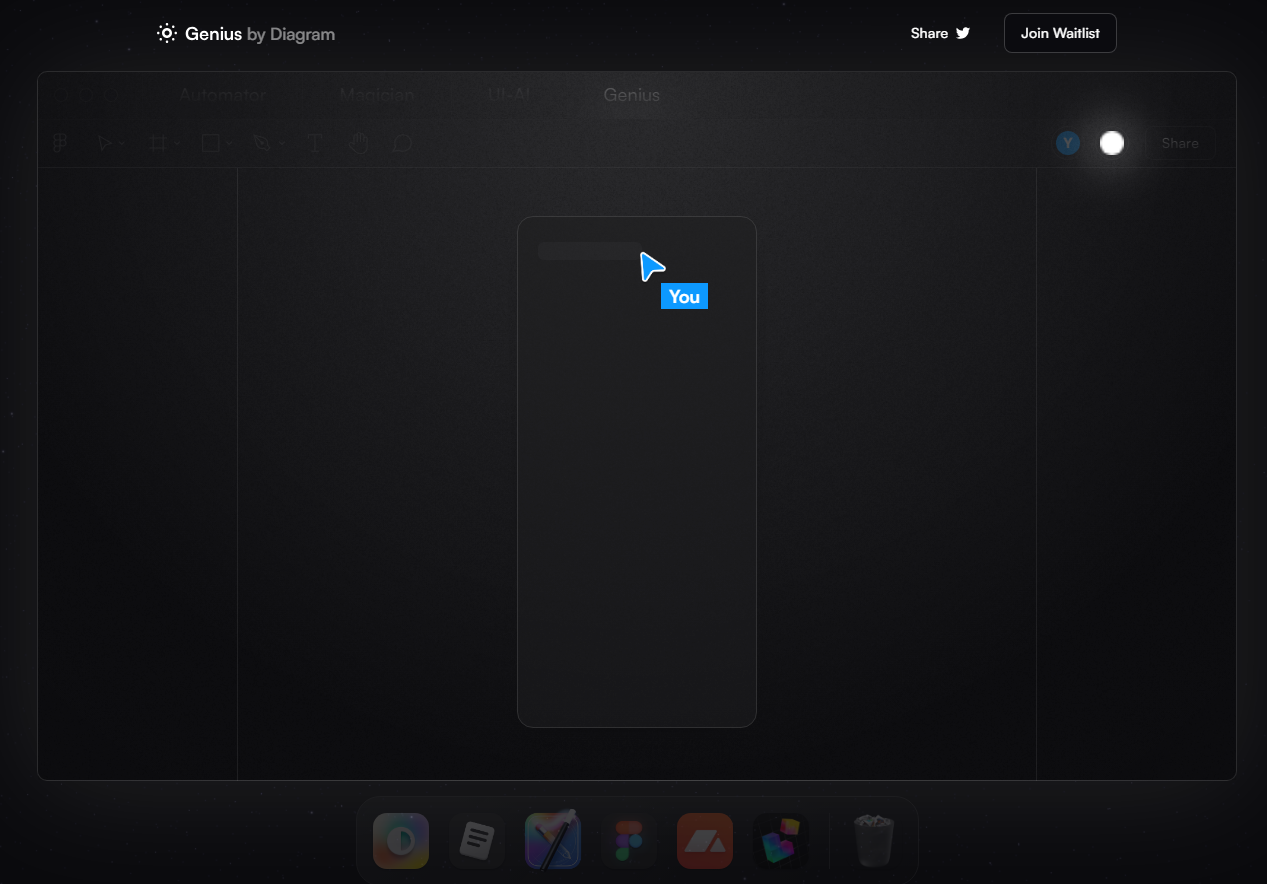The image size is (1267, 884).
Task: Click the sun-shaped Genius icon in header
Action: (x=167, y=34)
